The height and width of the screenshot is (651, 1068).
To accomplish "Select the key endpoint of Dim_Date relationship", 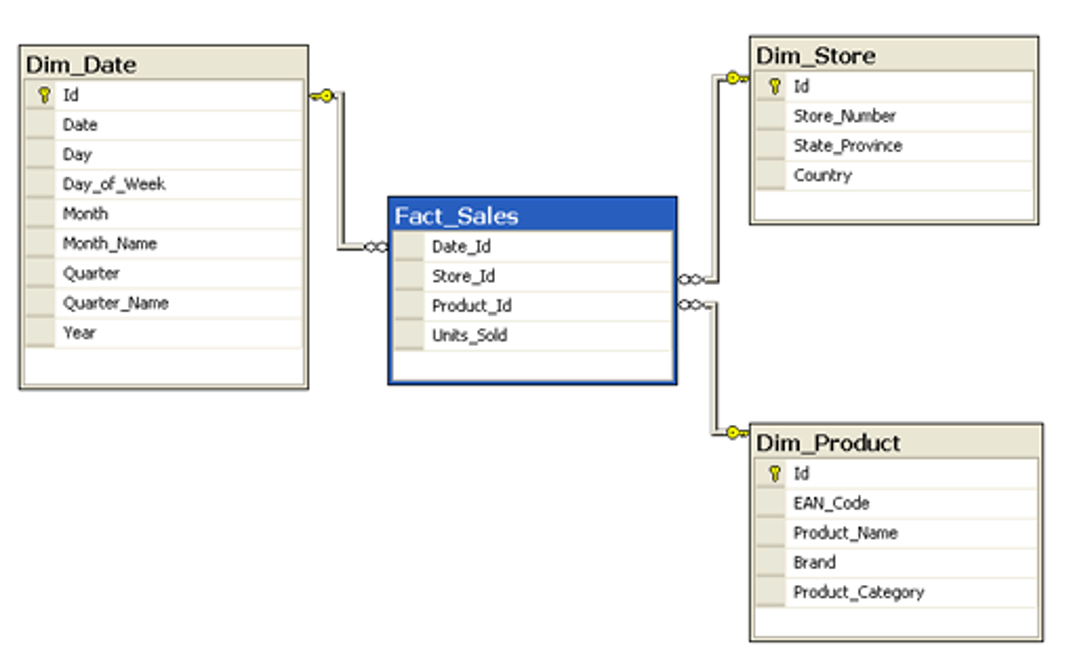I will coord(323,96).
